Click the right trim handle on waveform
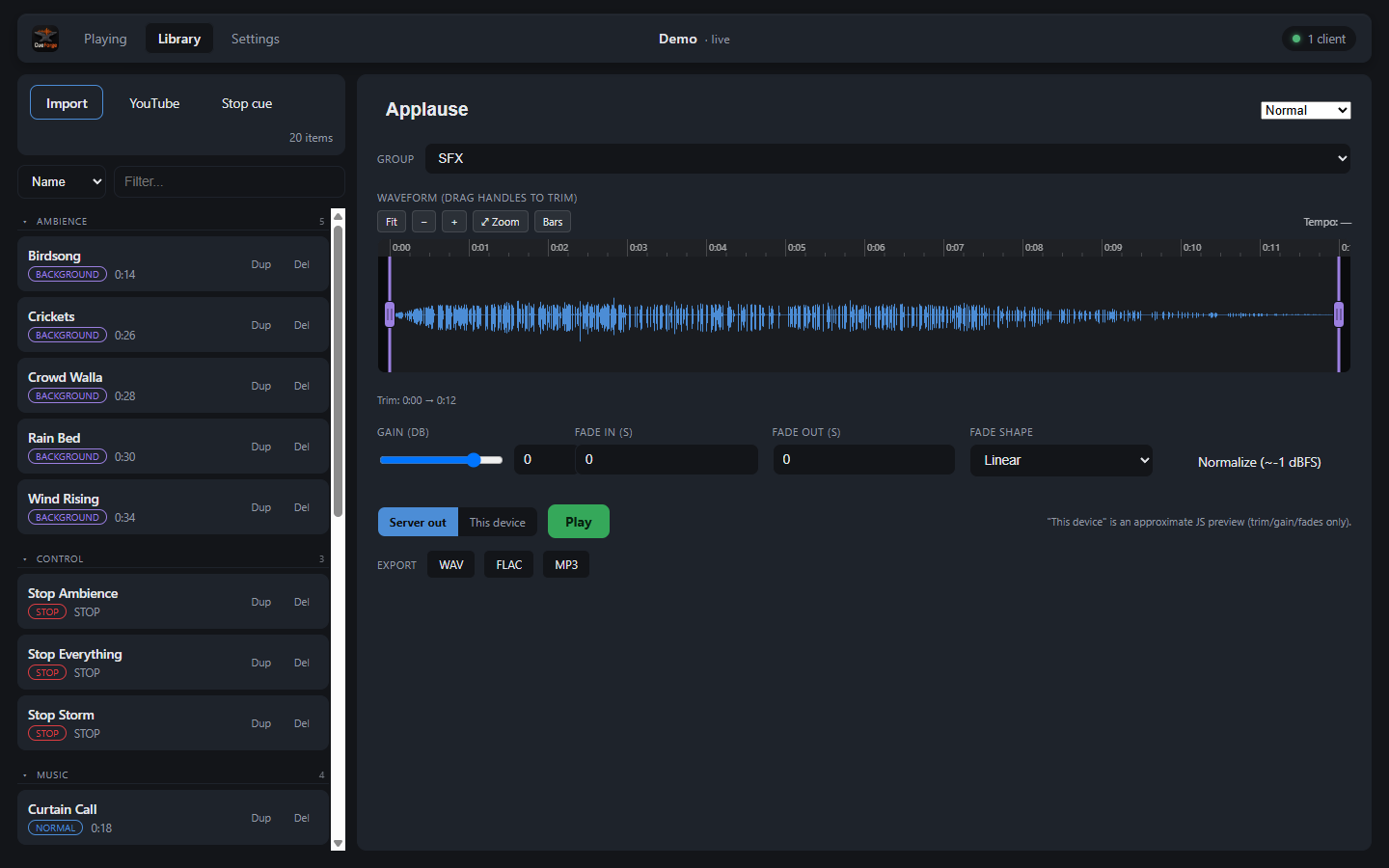Screen dimensions: 1389x868 click(x=1339, y=314)
